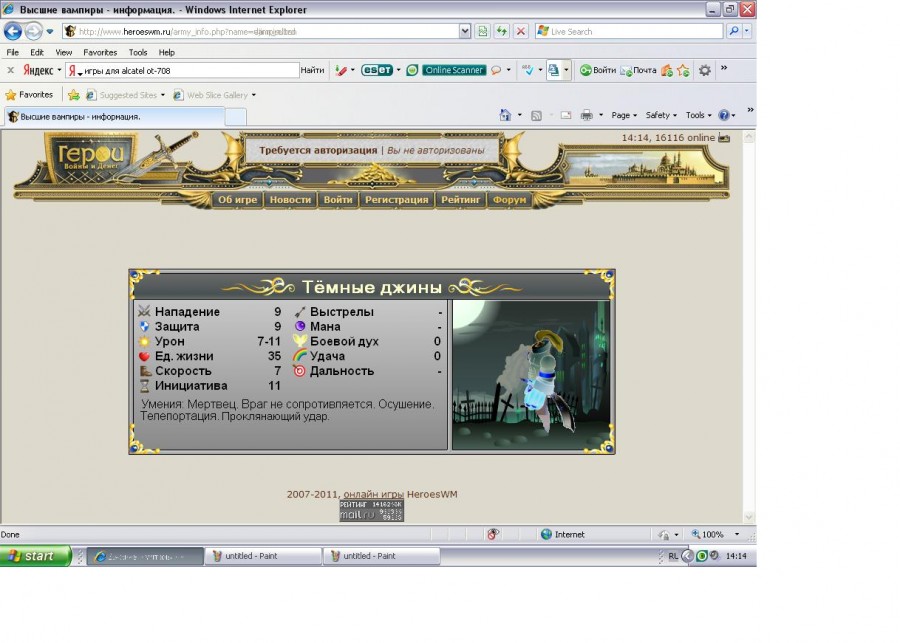Click the RL language indicator in tray
Screen dimensions: 900x643
[x=673, y=556]
